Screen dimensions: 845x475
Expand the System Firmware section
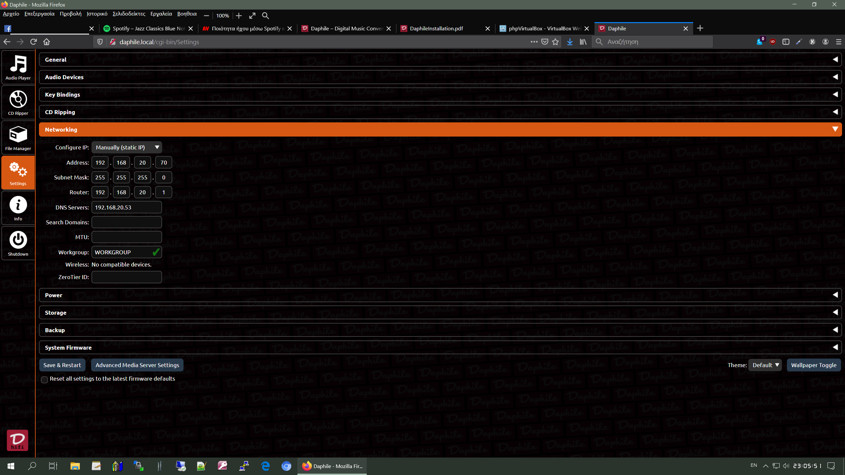[x=440, y=348]
